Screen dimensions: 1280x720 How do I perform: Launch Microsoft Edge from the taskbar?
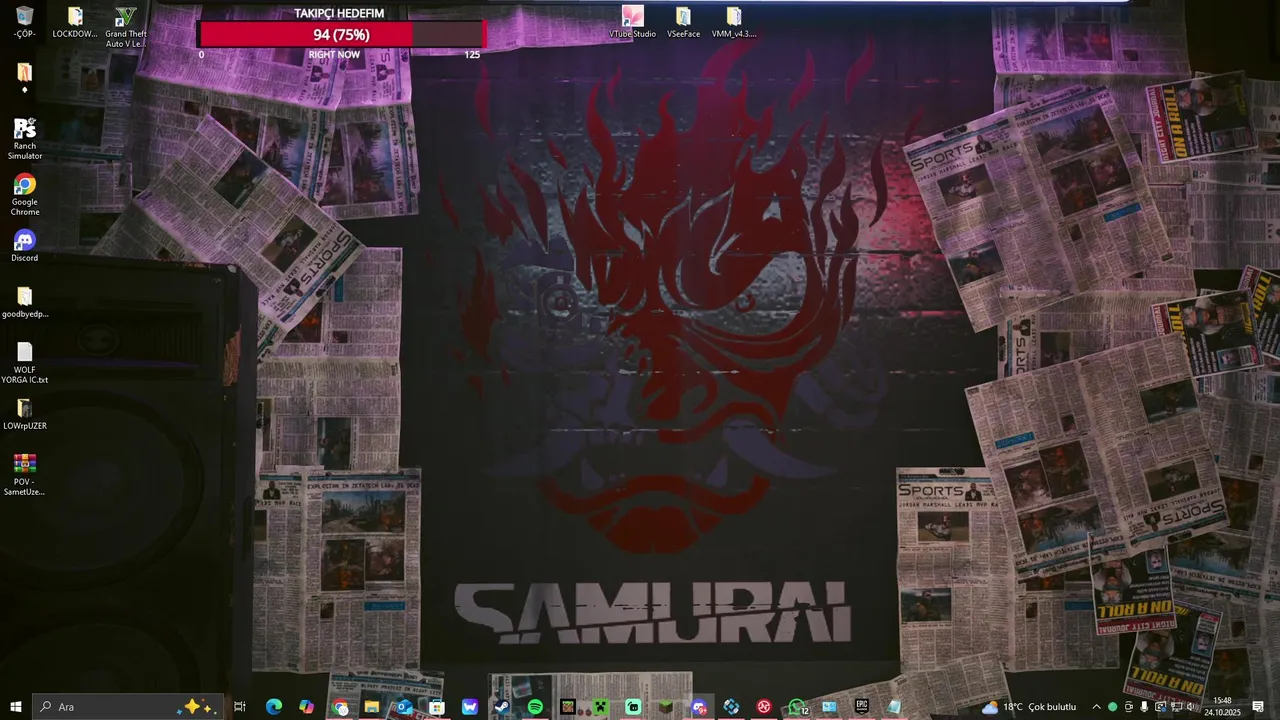(274, 707)
